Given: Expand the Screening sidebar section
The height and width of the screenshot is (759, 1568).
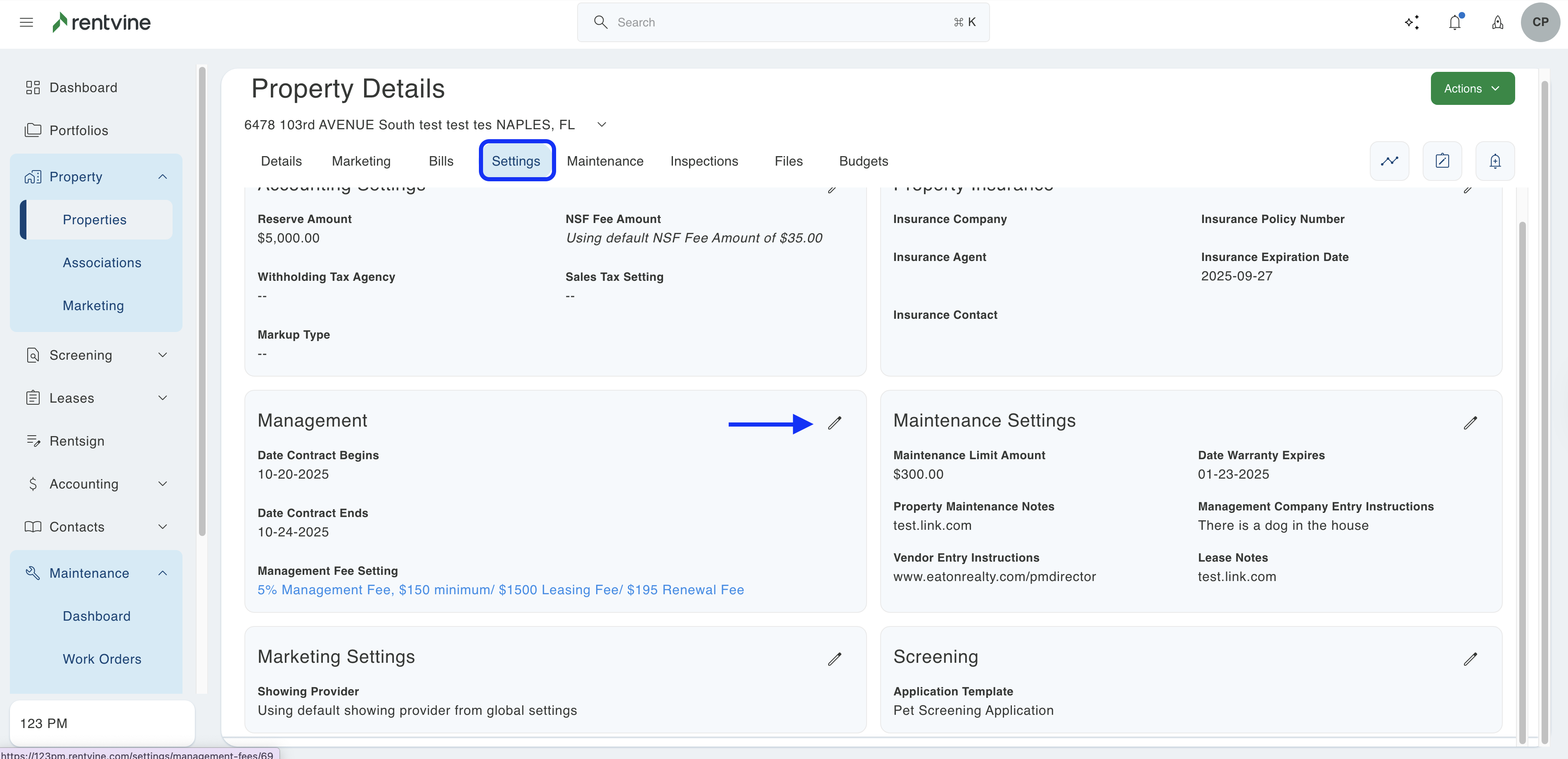Looking at the screenshot, I should (x=162, y=355).
